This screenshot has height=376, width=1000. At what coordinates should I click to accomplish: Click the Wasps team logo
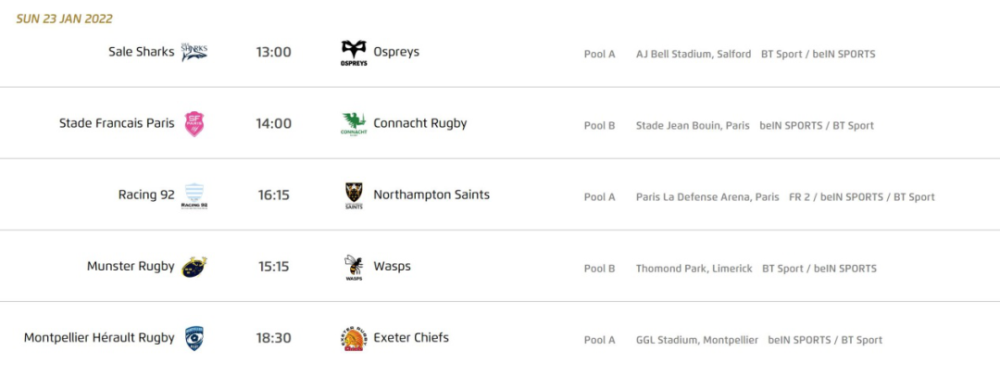pyautogui.click(x=354, y=267)
